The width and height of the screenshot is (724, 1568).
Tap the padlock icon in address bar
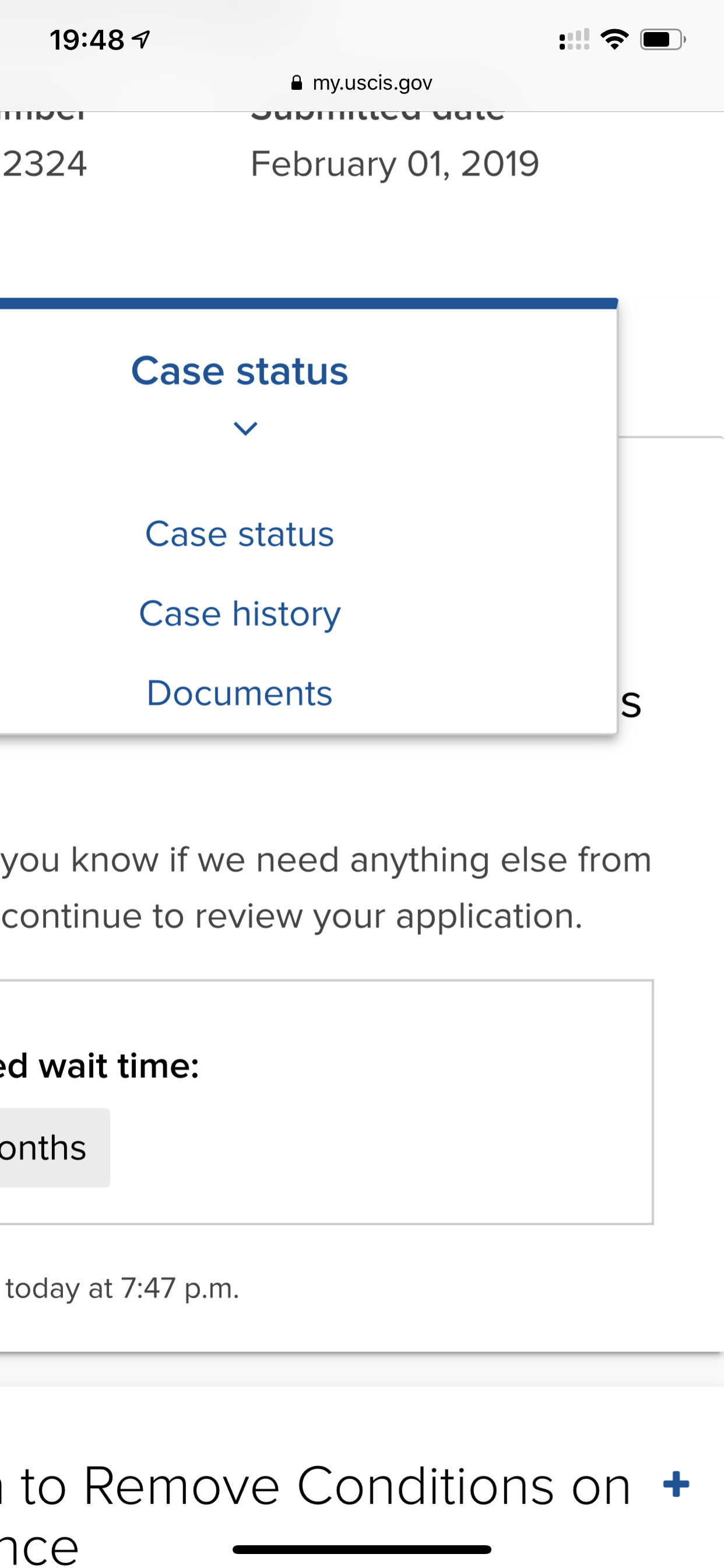click(296, 82)
